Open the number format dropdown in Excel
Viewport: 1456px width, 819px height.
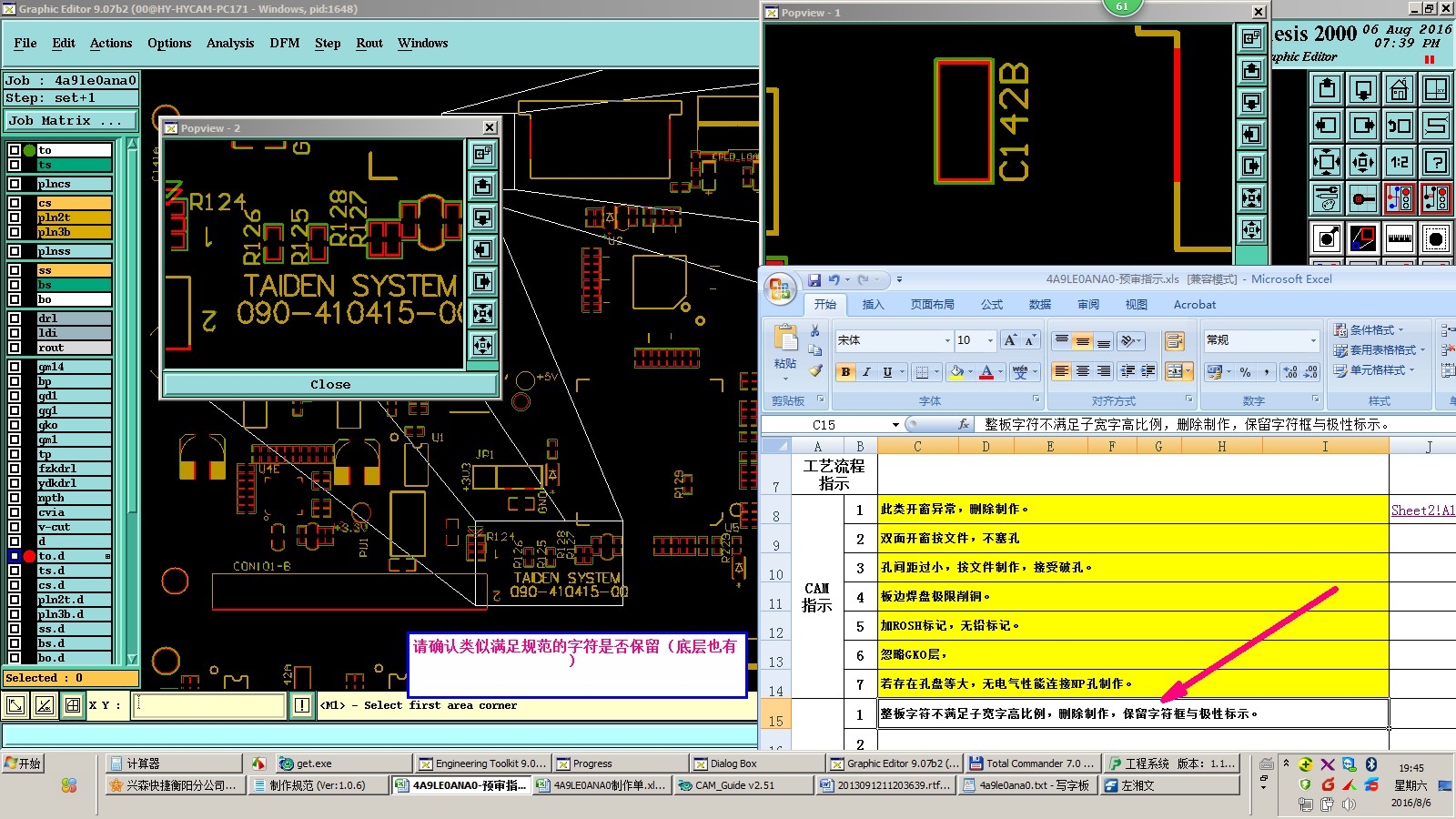point(1313,340)
